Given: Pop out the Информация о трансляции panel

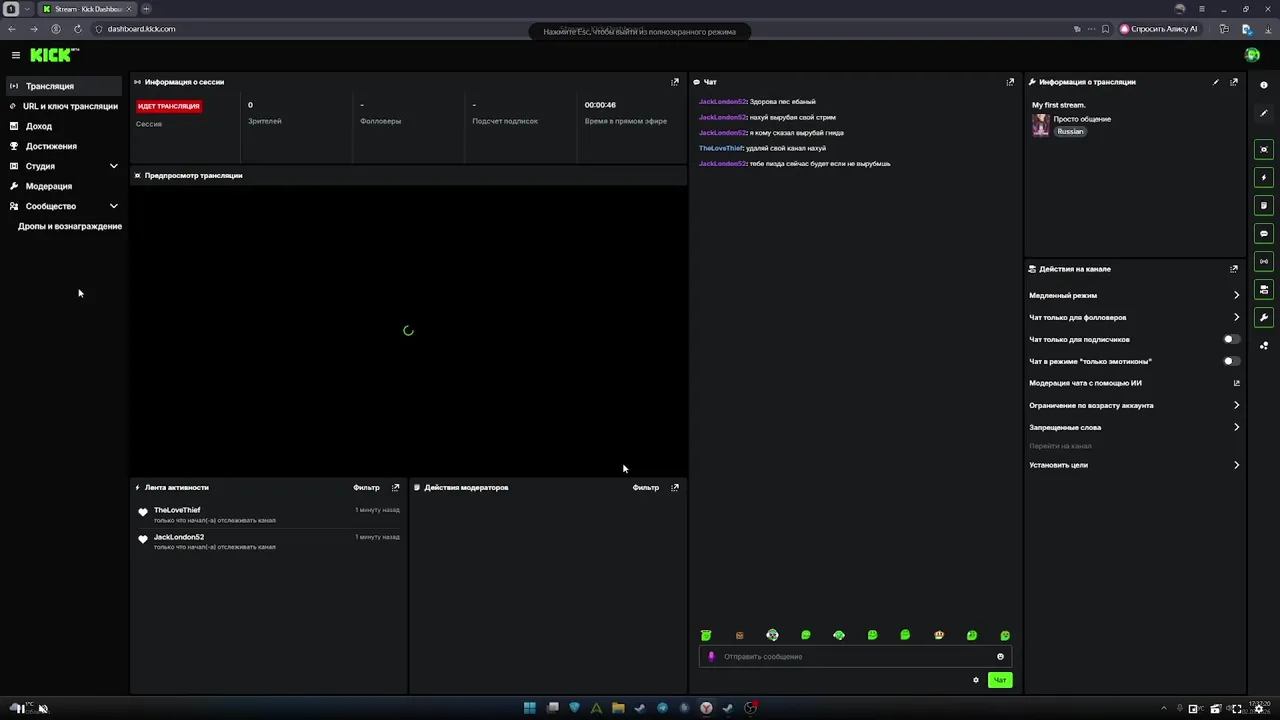Looking at the screenshot, I should (x=1234, y=82).
